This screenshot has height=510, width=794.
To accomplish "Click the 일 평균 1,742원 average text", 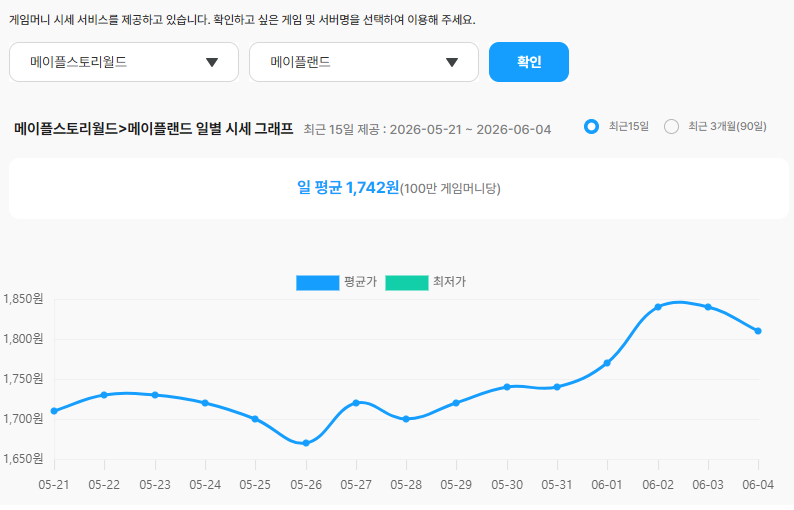I will point(348,188).
